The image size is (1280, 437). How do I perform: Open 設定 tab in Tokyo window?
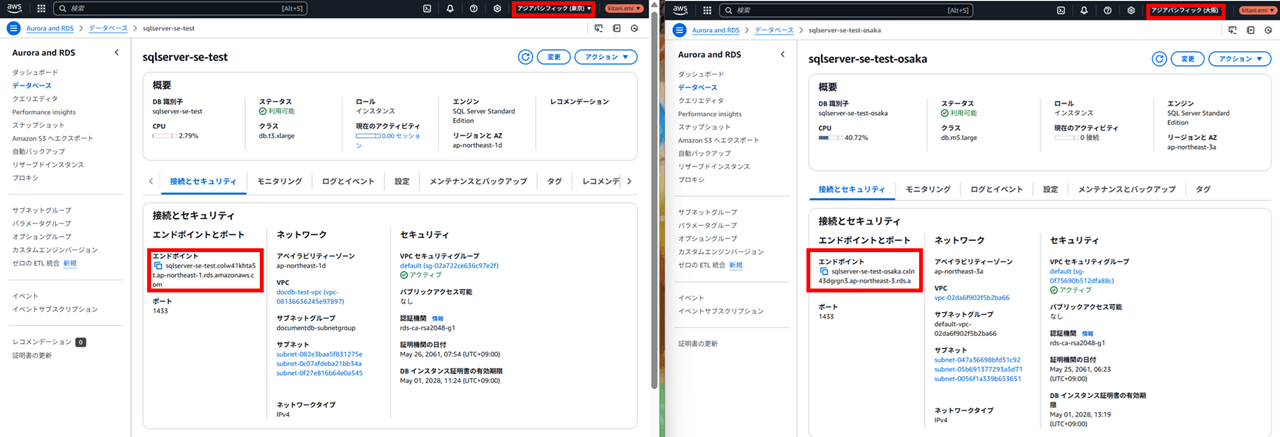point(402,181)
